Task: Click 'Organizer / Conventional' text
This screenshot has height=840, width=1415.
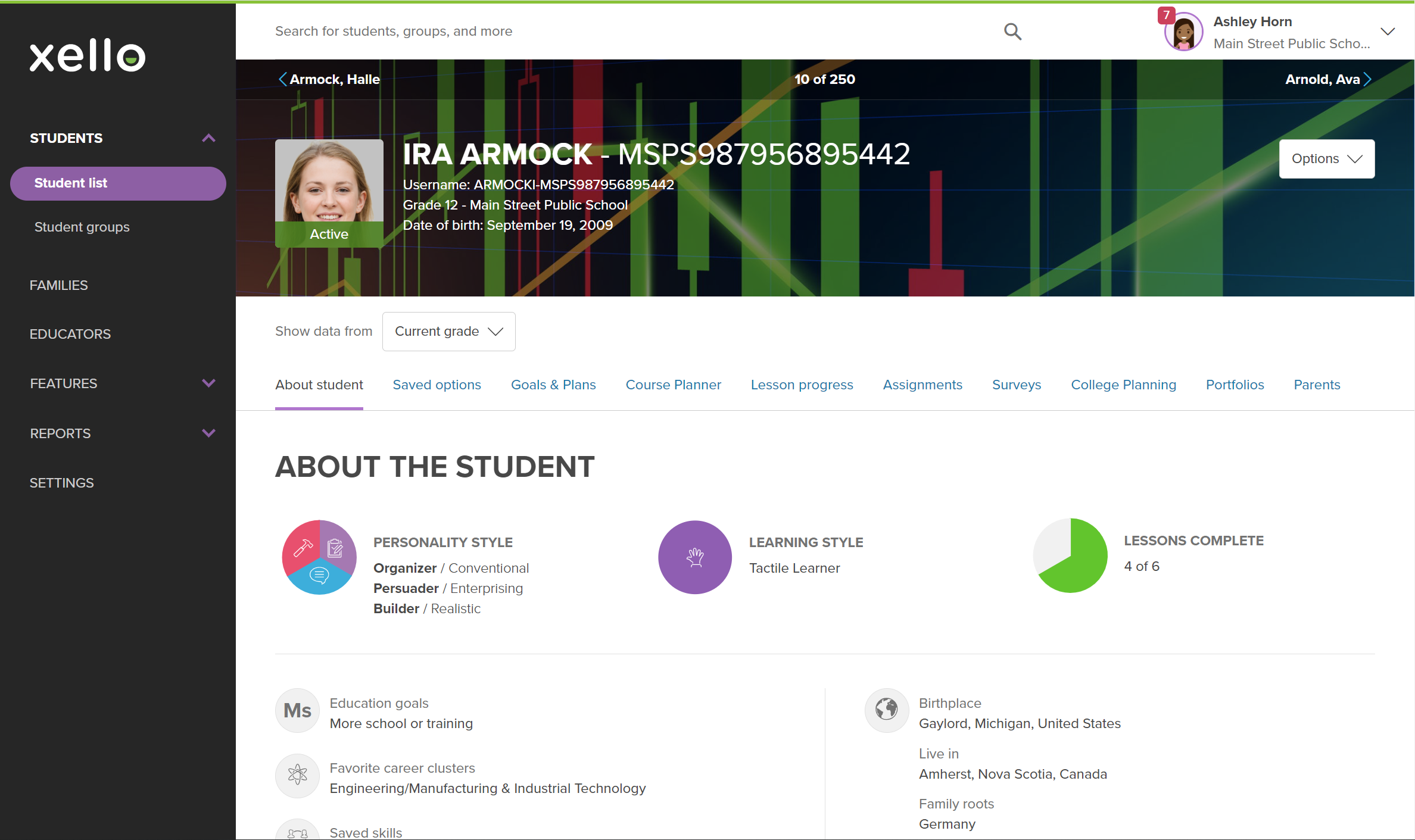Action: 451,568
